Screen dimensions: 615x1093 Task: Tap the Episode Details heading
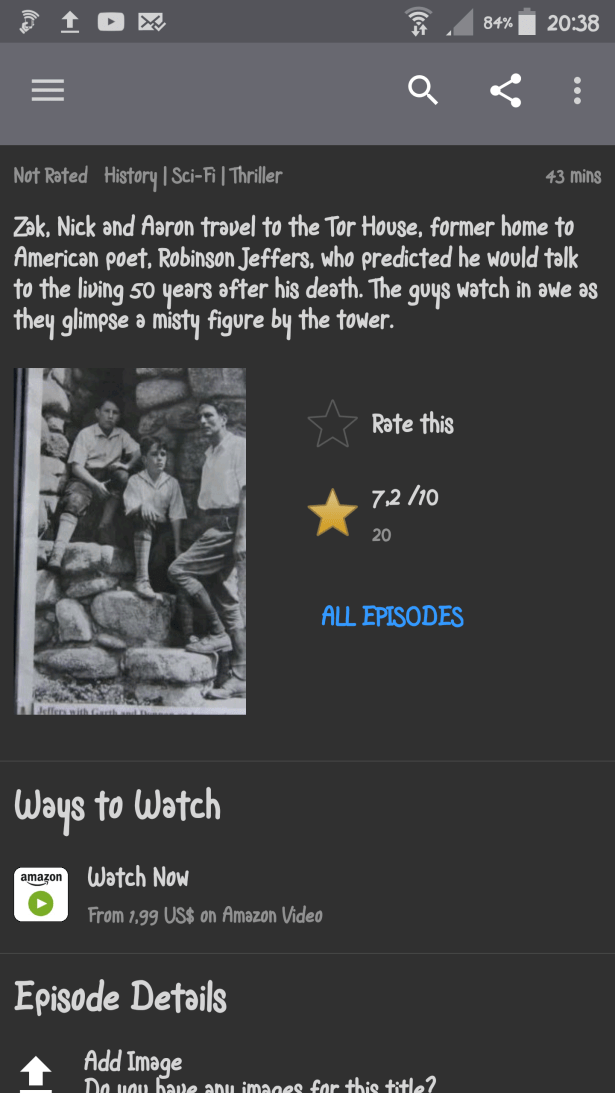pos(121,997)
